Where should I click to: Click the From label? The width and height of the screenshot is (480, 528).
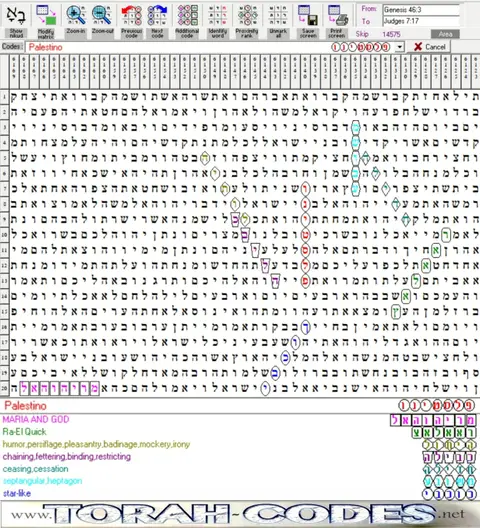click(x=369, y=9)
